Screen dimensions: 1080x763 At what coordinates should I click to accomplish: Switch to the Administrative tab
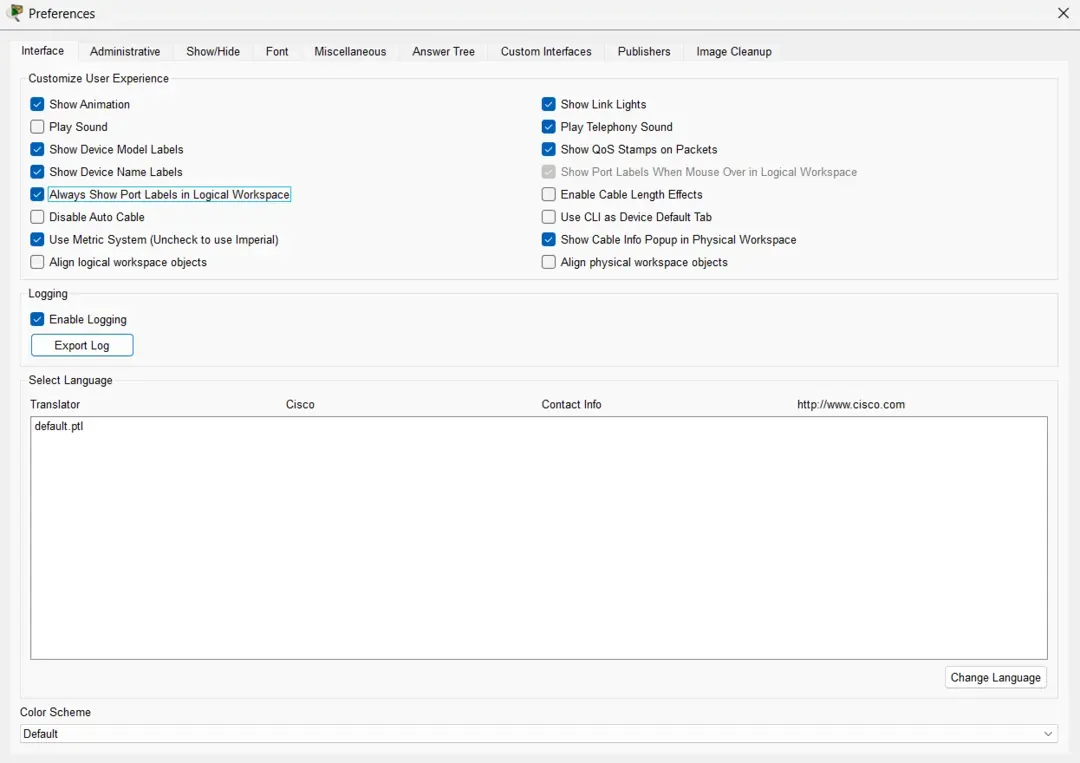(x=125, y=52)
